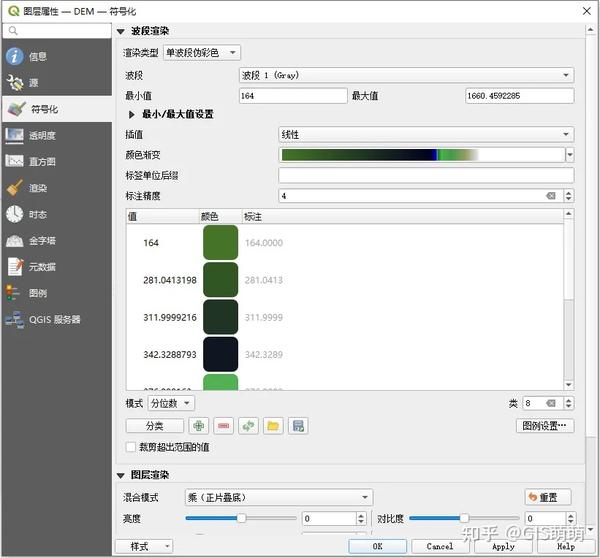Click the color swatch for value 281.0413198

click(220, 280)
